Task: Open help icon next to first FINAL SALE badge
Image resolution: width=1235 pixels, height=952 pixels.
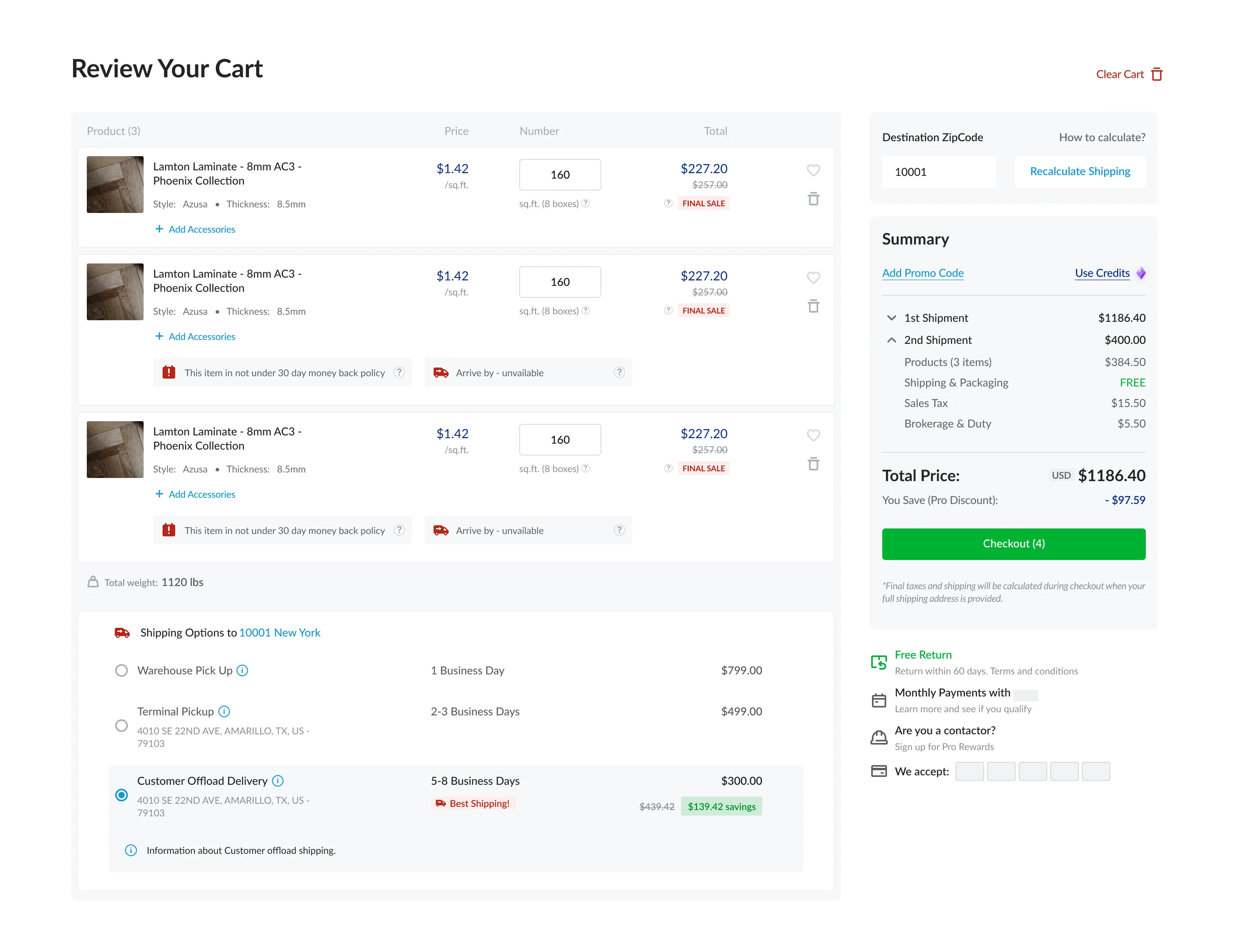Action: click(x=668, y=203)
